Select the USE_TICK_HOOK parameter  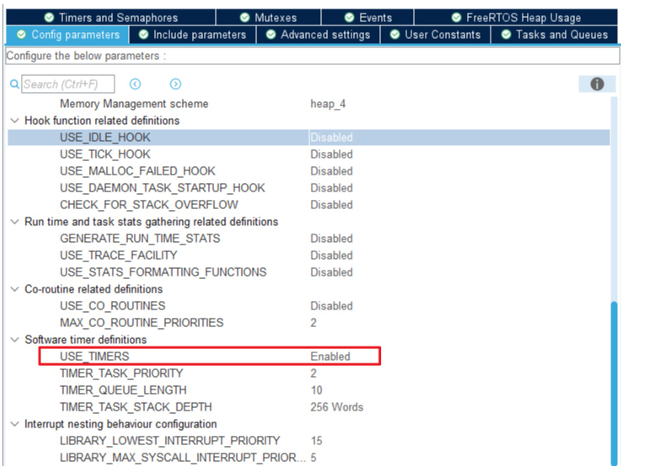pos(105,154)
